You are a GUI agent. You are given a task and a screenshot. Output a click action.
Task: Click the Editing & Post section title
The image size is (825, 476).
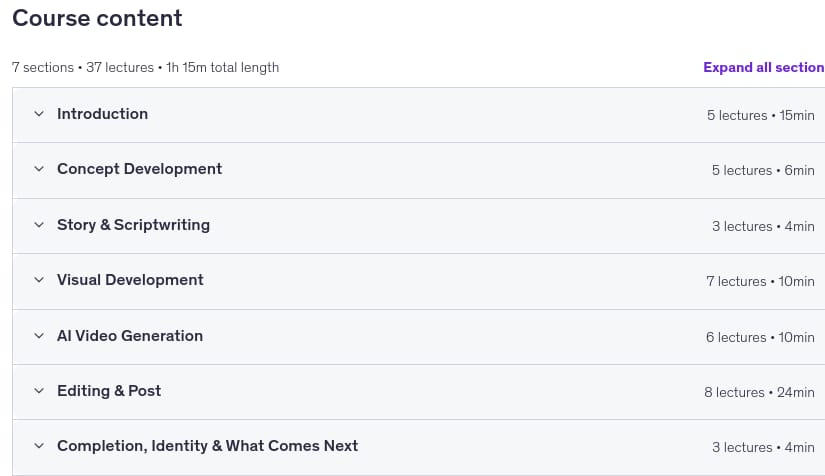(x=109, y=391)
